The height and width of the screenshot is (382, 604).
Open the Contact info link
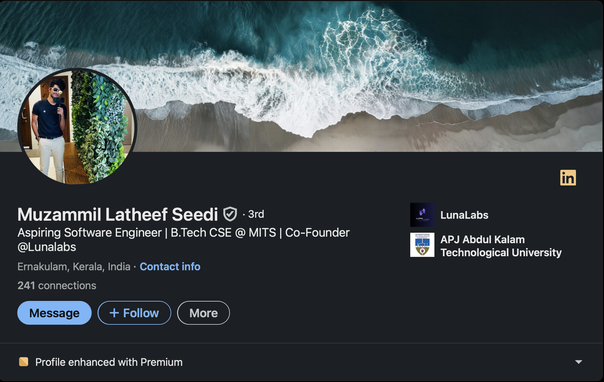coord(170,266)
